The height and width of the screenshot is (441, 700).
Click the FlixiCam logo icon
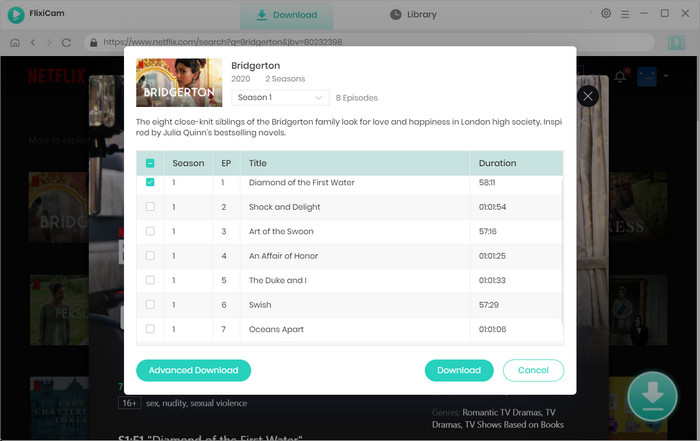tap(16, 15)
